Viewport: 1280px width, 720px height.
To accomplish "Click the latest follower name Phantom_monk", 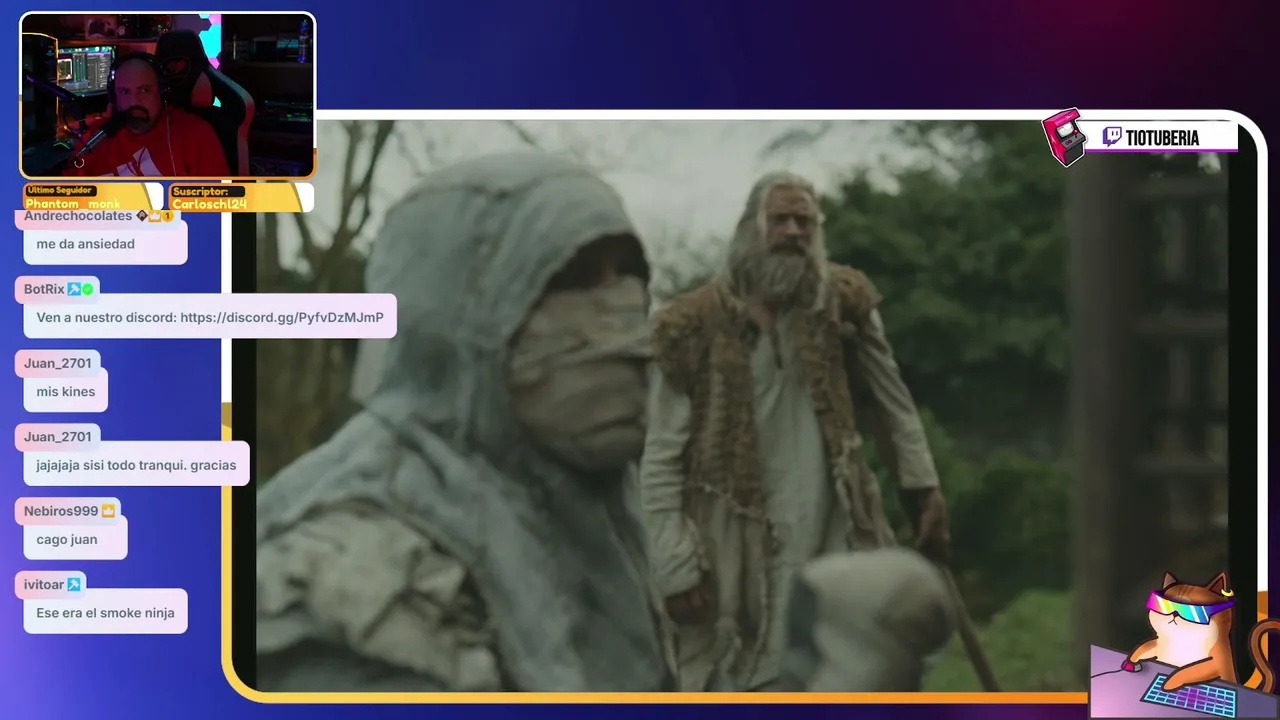I will pyautogui.click(x=73, y=204).
